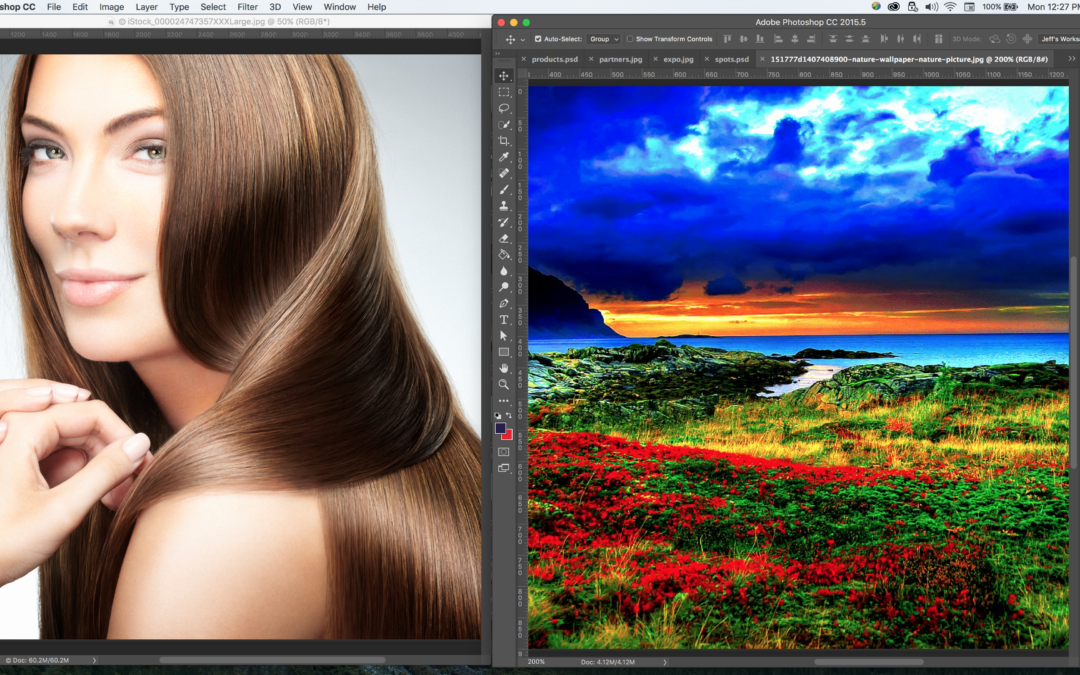Open the Filter menu
The height and width of the screenshot is (675, 1080).
[247, 7]
